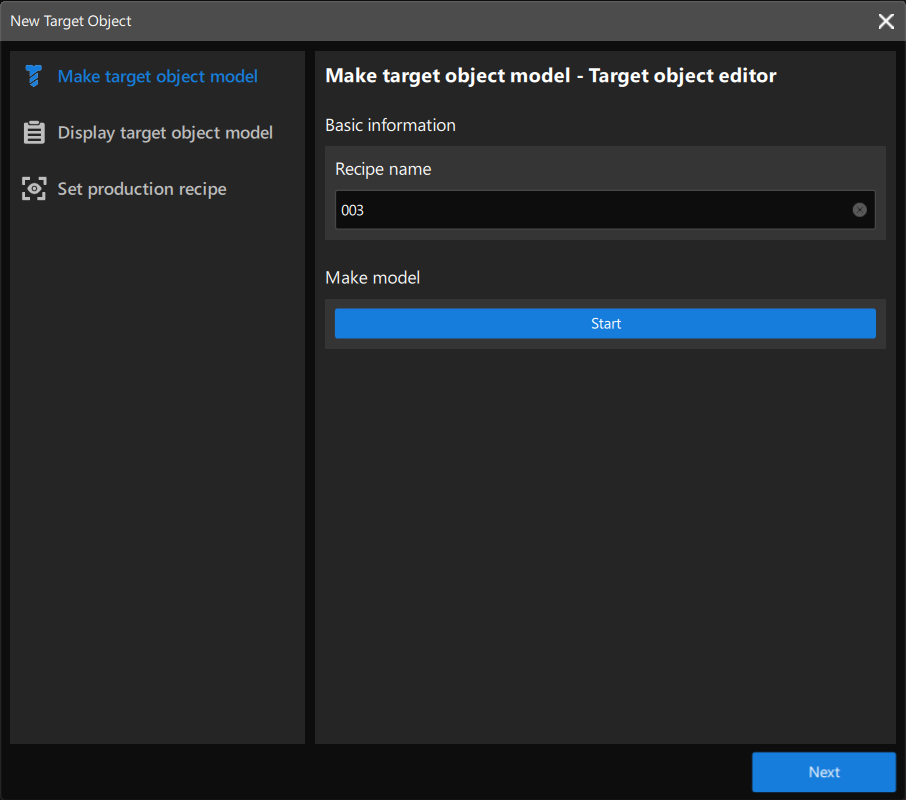Click the Recipe name label
906x800 pixels.
(383, 169)
